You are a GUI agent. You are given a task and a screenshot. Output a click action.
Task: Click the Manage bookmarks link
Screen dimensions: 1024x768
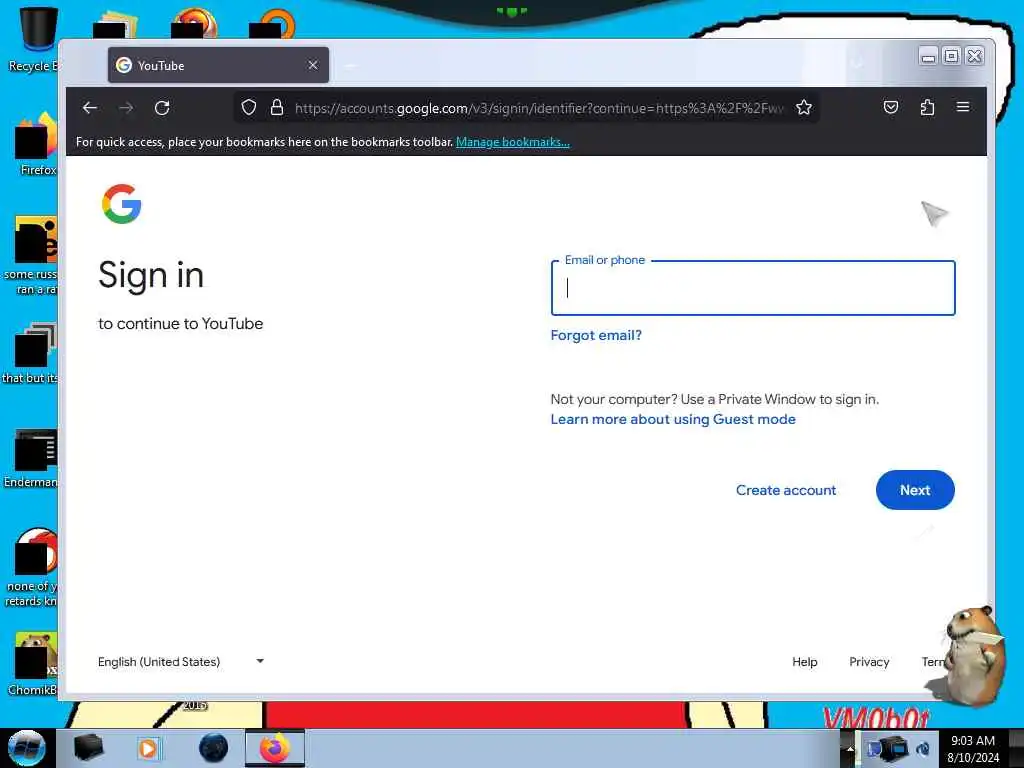pyautogui.click(x=513, y=142)
